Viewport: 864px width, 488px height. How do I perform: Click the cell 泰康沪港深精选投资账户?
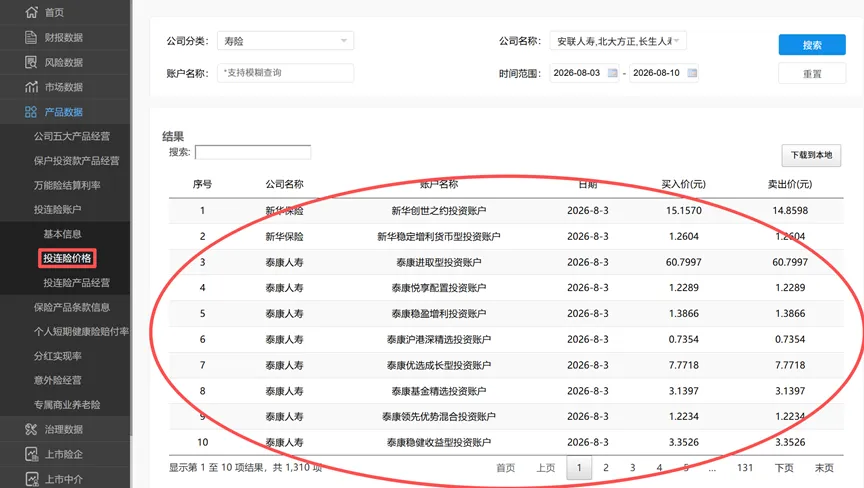(439, 339)
